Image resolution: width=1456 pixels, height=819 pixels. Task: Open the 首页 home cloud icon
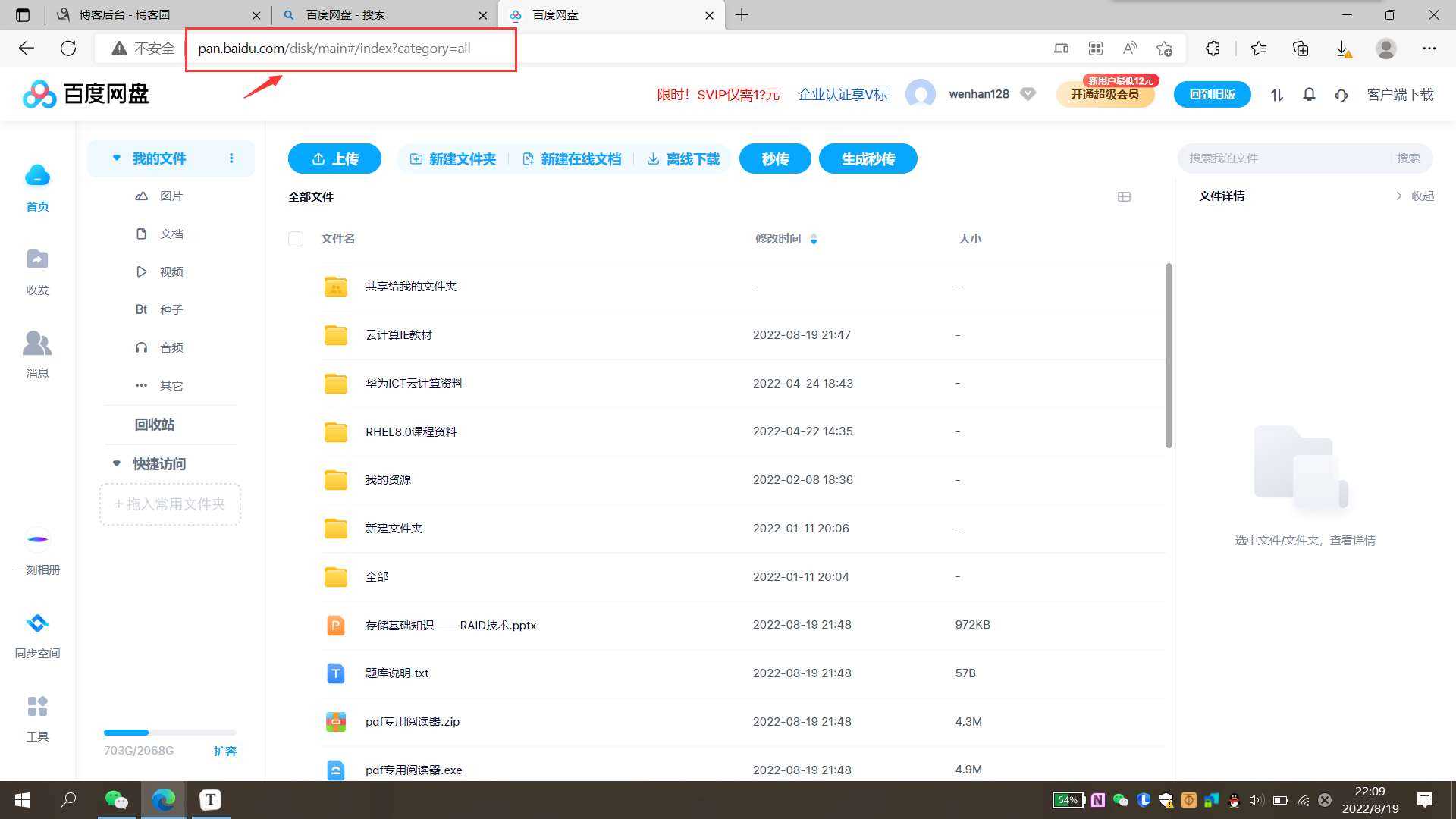[37, 176]
